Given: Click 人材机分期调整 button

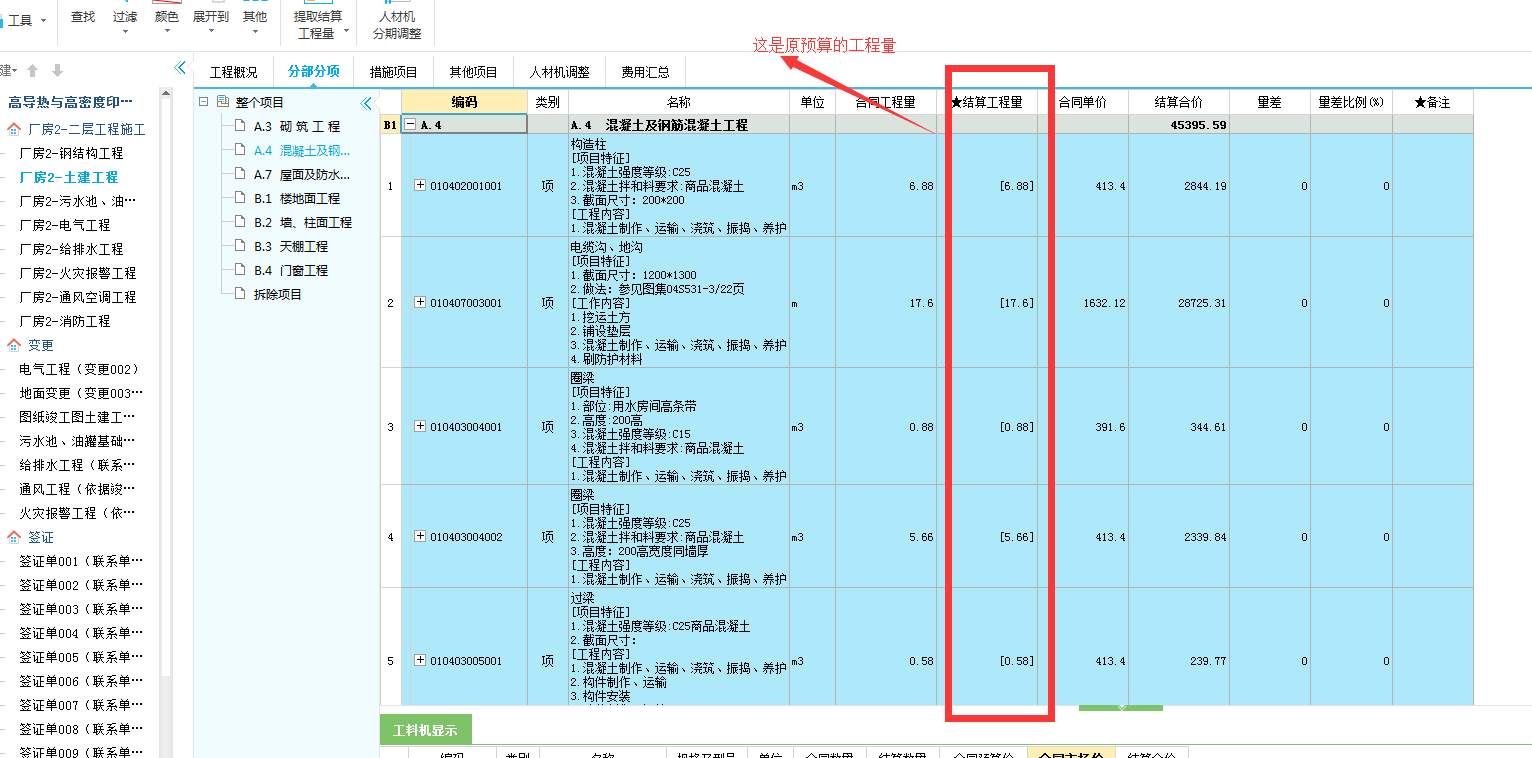Looking at the screenshot, I should [x=397, y=24].
